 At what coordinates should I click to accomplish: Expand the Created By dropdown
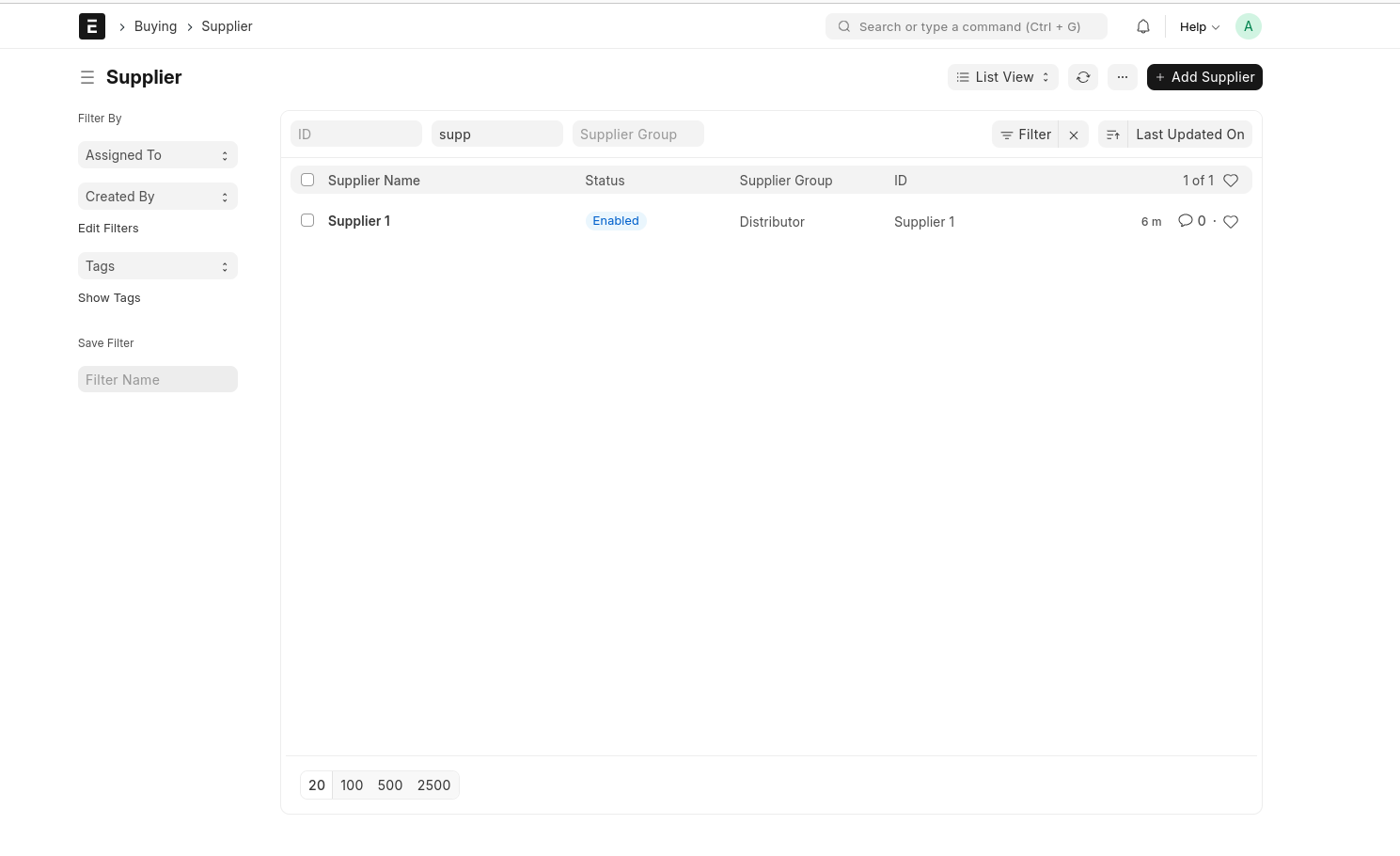[x=157, y=197]
